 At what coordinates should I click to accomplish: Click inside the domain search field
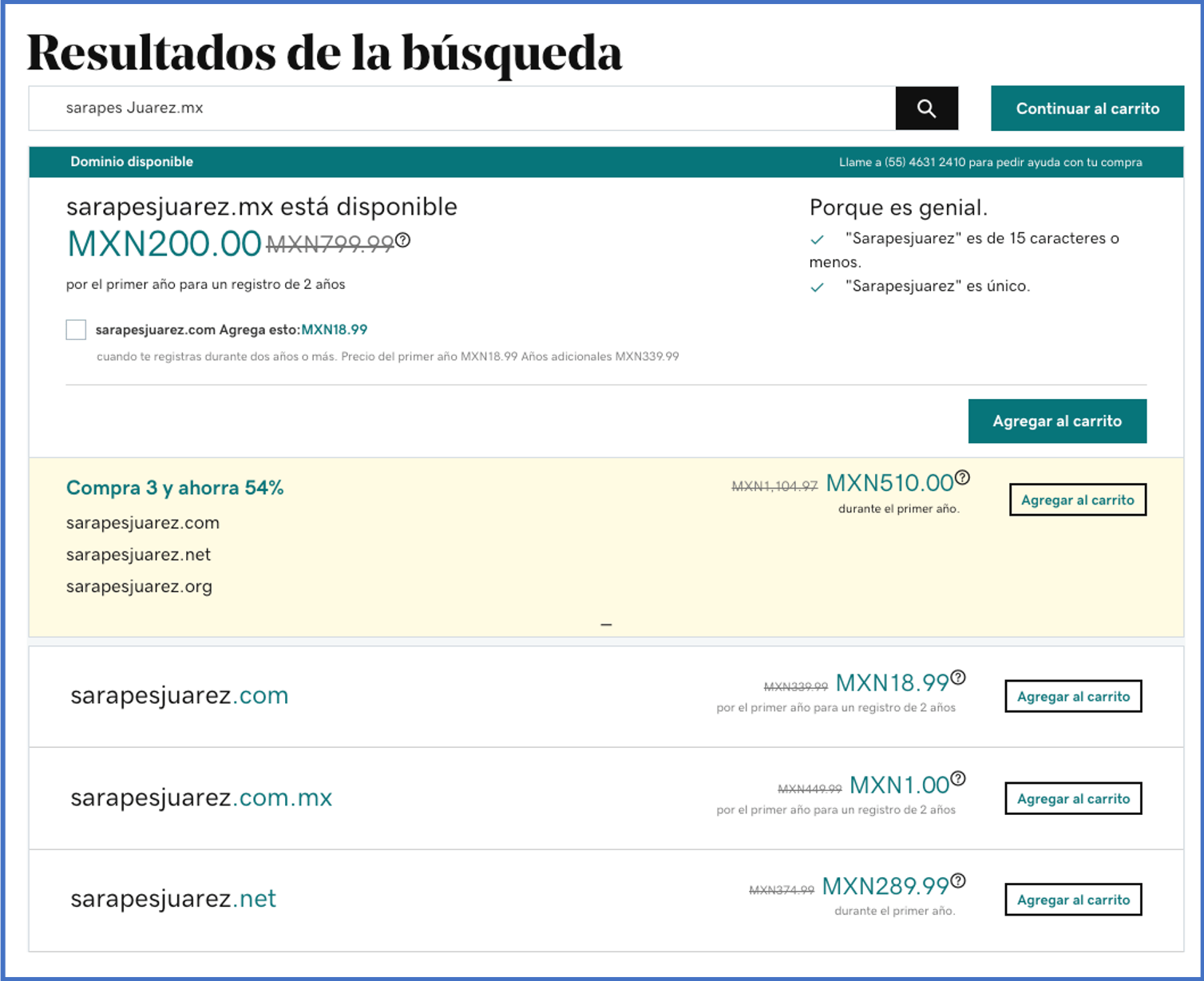pyautogui.click(x=399, y=108)
